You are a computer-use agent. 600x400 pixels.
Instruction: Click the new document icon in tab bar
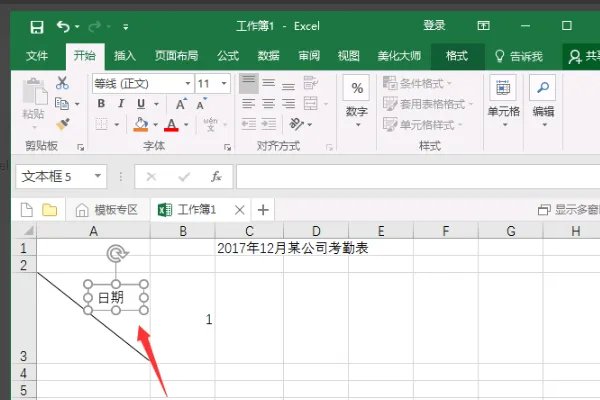click(x=27, y=210)
